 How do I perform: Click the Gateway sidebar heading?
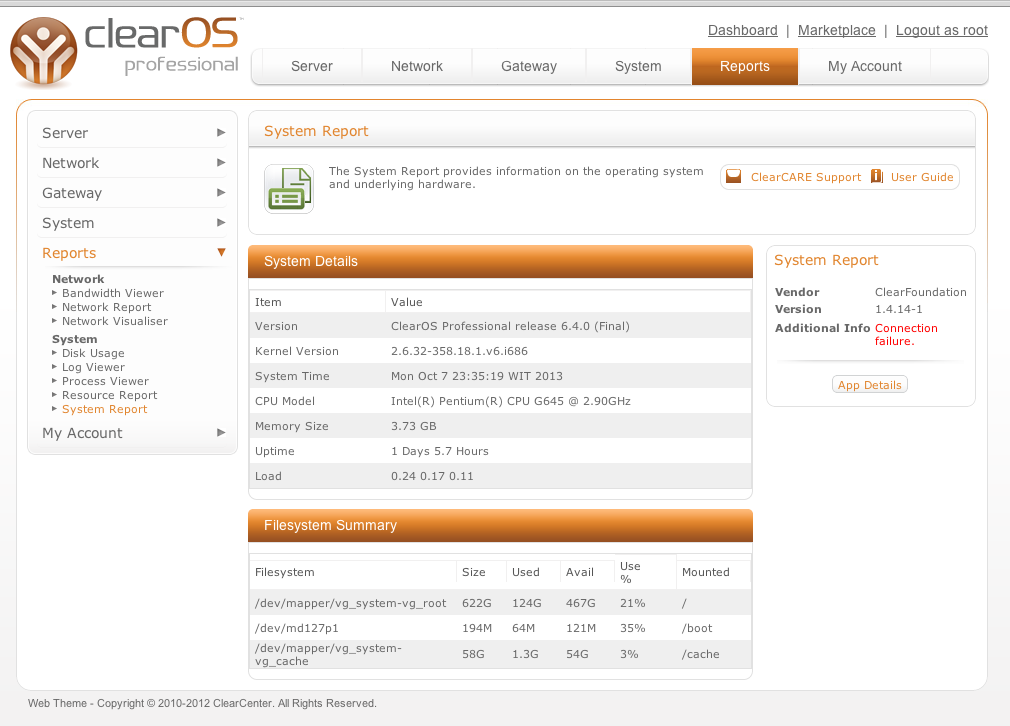tap(72, 193)
